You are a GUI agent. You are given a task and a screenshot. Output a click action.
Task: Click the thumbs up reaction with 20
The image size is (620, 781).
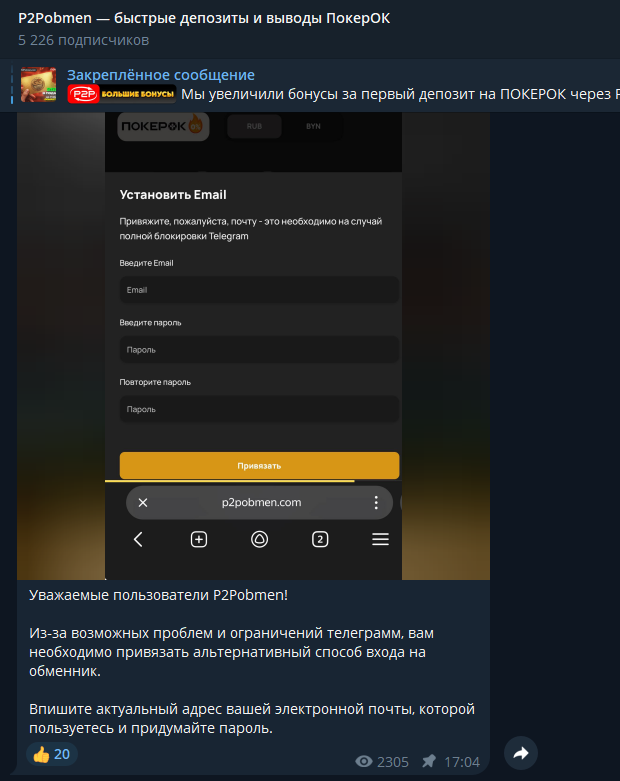52,754
